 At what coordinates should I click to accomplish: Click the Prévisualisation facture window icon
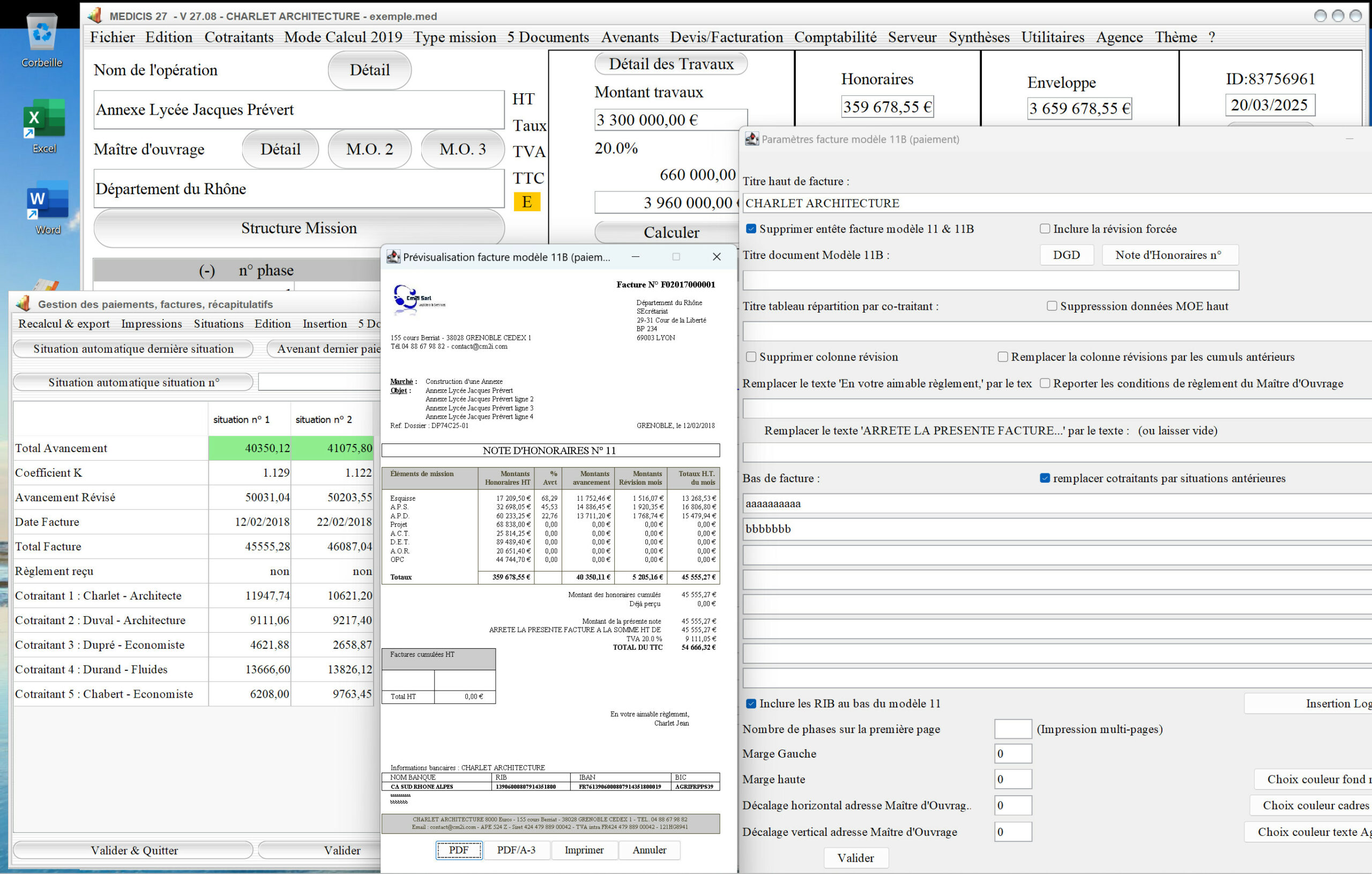tap(393, 256)
